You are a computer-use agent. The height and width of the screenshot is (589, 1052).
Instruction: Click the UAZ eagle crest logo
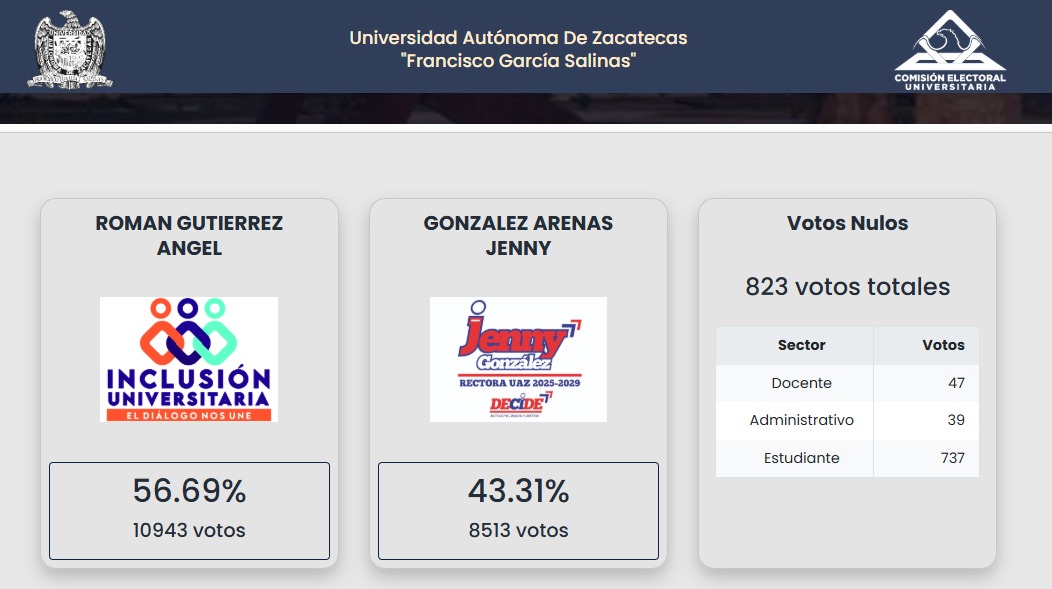click(70, 49)
